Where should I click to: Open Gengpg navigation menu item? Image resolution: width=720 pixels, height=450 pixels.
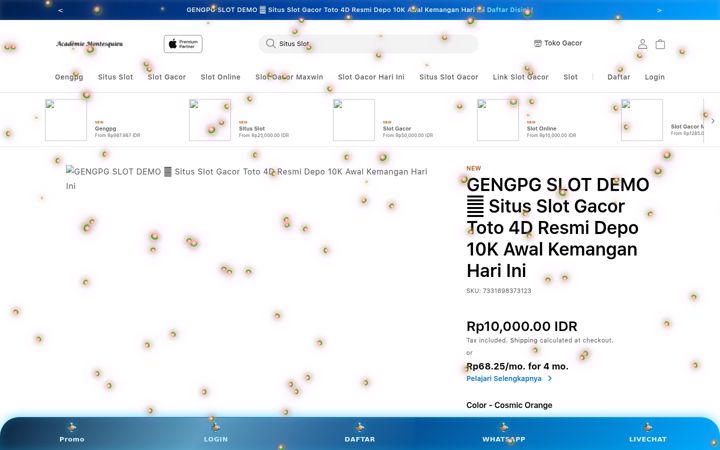click(x=69, y=77)
